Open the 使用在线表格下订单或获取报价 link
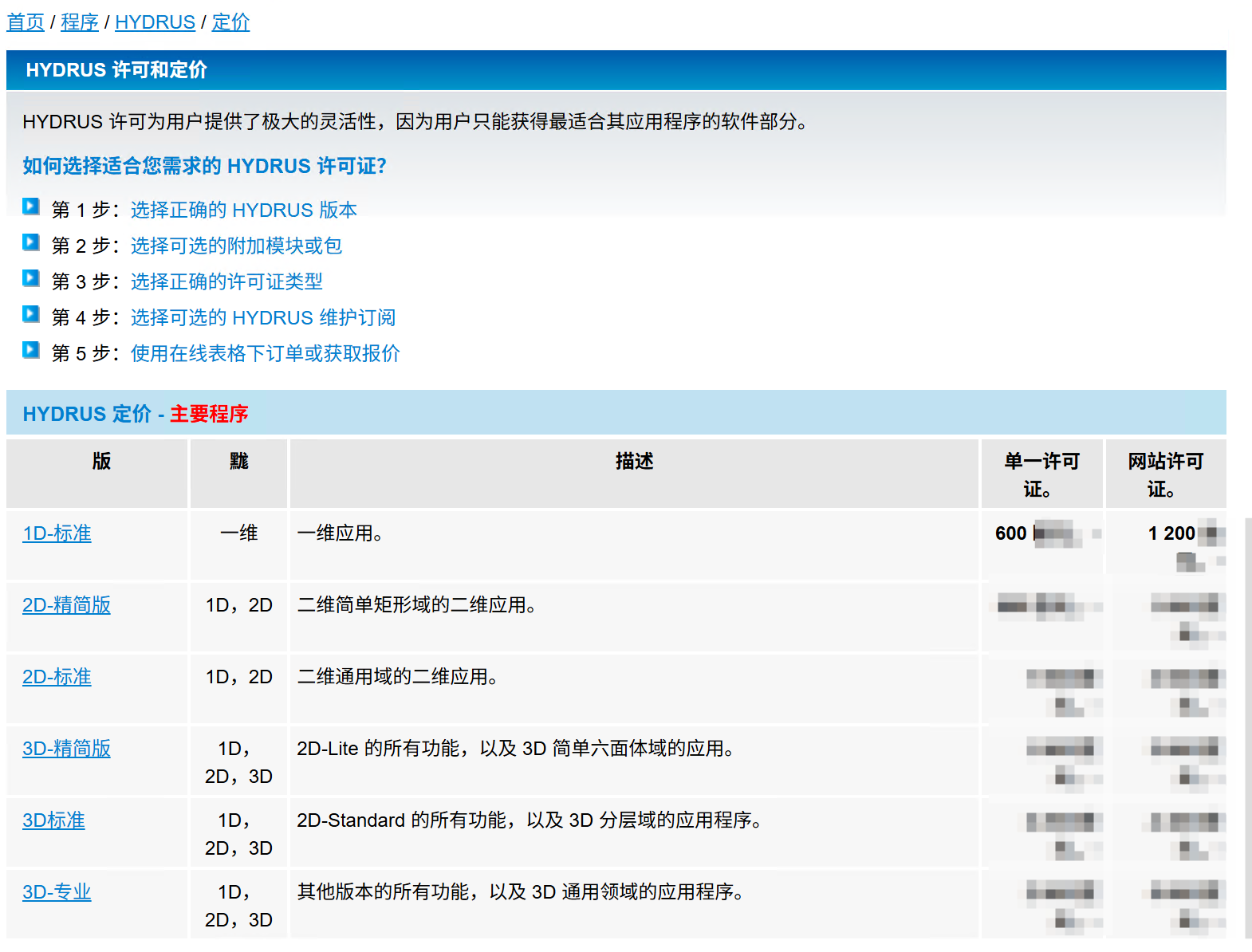 (x=266, y=353)
